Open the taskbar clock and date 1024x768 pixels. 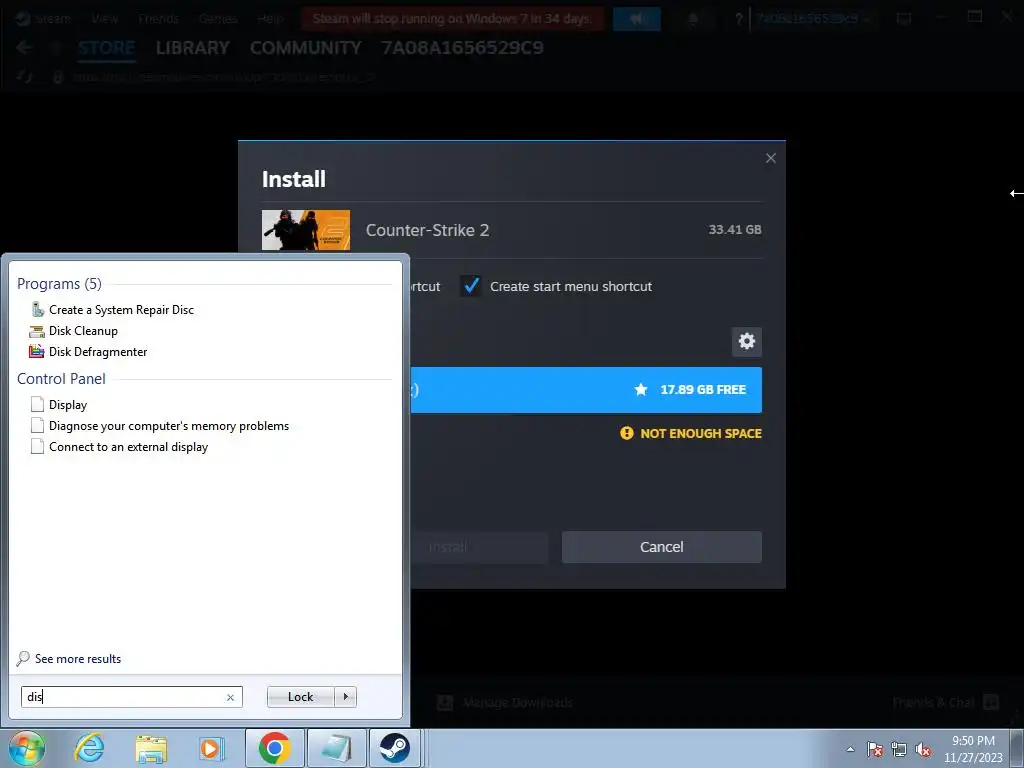coord(973,749)
